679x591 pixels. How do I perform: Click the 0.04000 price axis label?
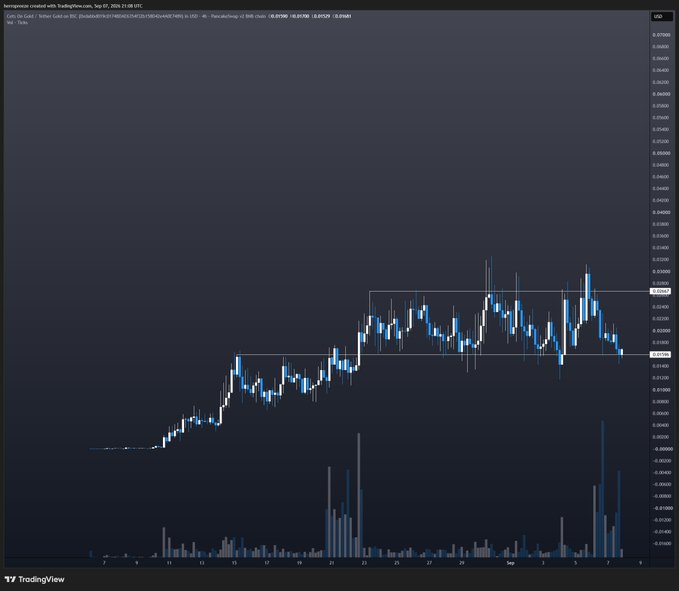pyautogui.click(x=661, y=212)
